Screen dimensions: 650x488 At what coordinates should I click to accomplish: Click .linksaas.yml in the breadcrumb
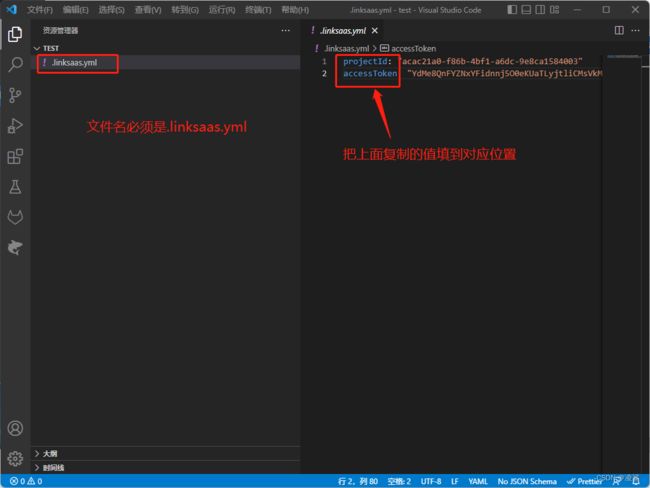(347, 49)
